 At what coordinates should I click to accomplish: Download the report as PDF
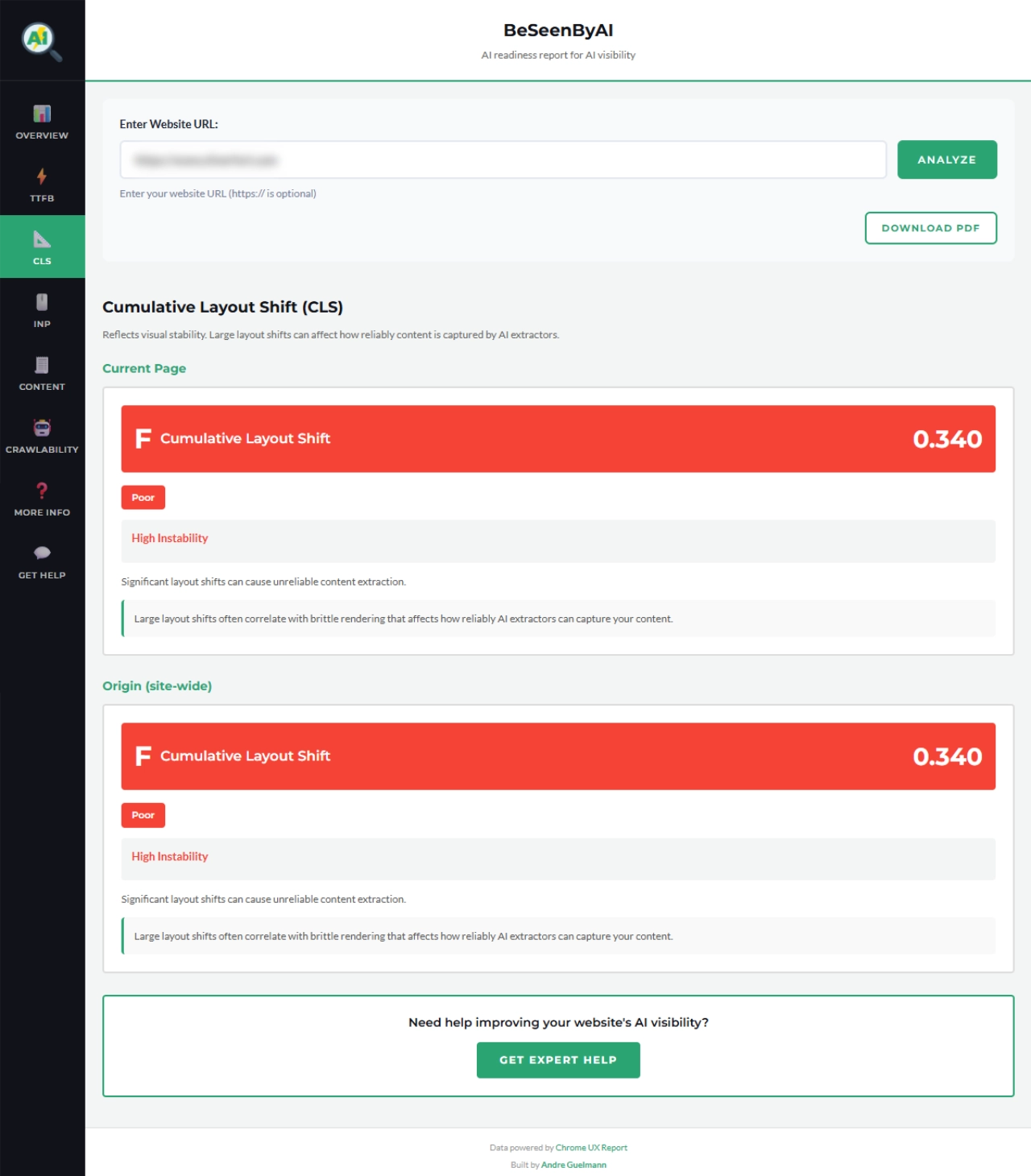click(930, 228)
